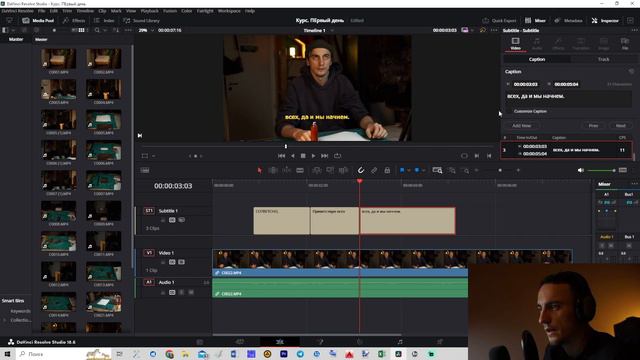Open Inspector panel three-dot options menu
The height and width of the screenshot is (360, 640).
coord(634,30)
